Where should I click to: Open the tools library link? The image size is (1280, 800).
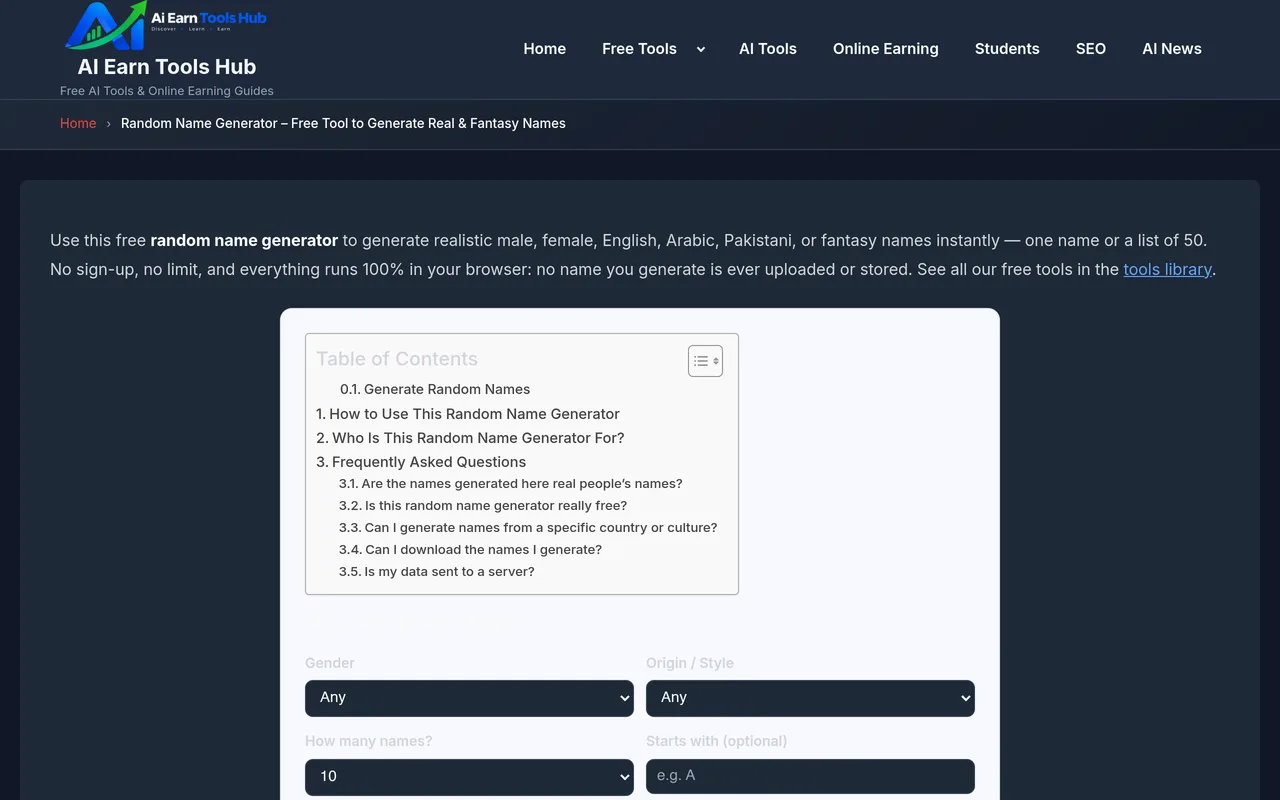(x=1167, y=269)
